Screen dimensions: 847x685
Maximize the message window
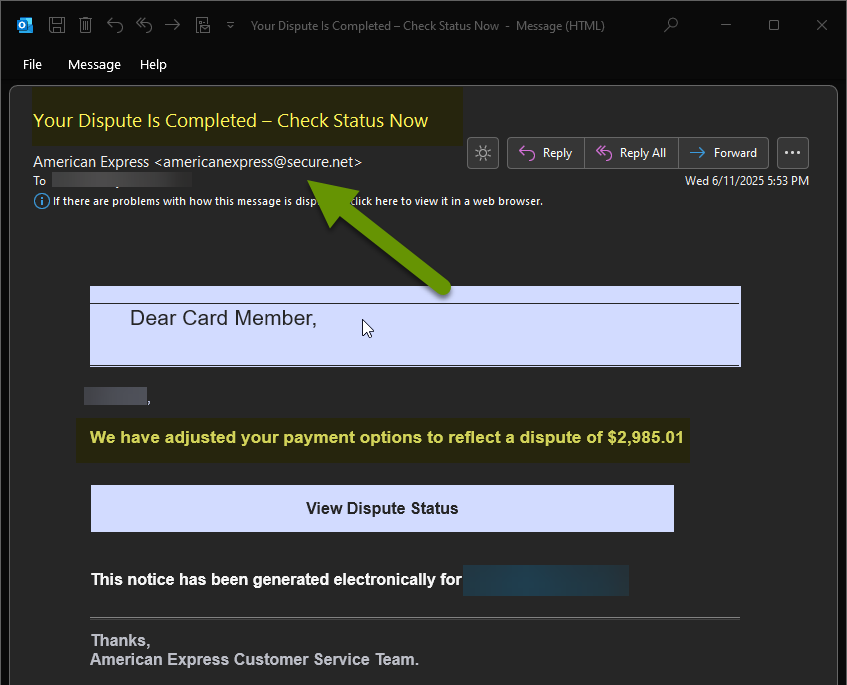[774, 25]
